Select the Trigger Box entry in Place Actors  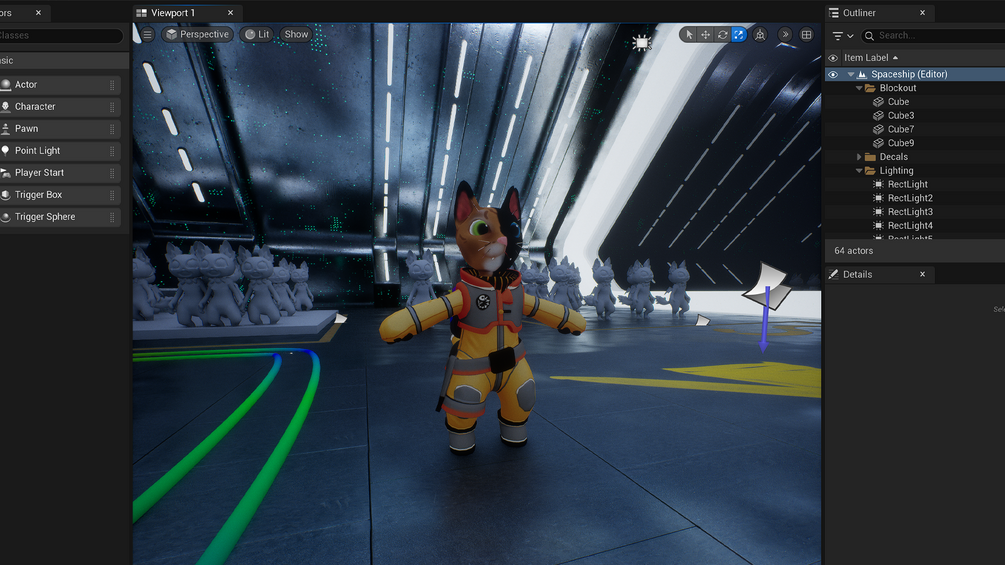60,195
